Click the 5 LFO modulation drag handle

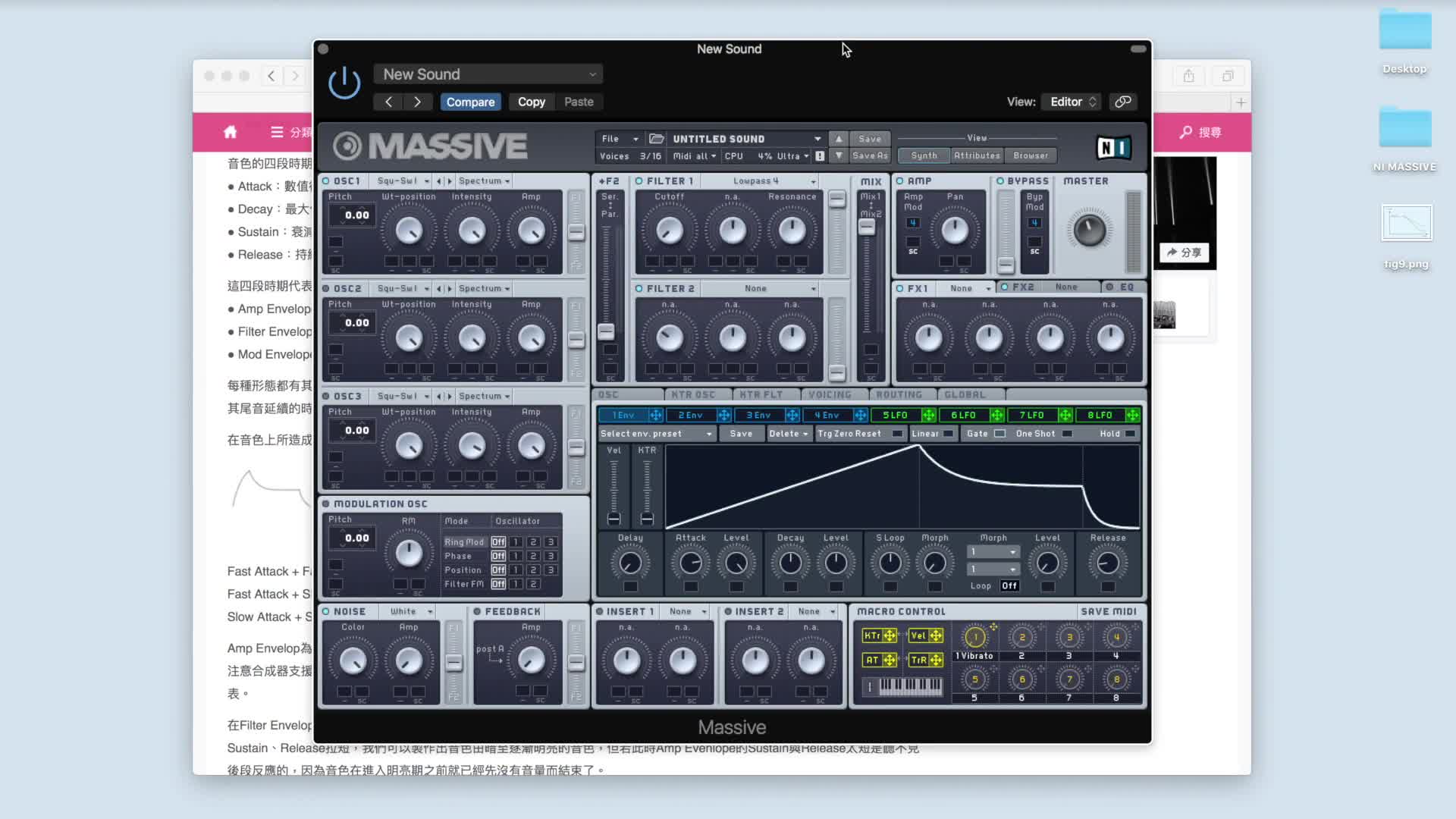coord(928,415)
